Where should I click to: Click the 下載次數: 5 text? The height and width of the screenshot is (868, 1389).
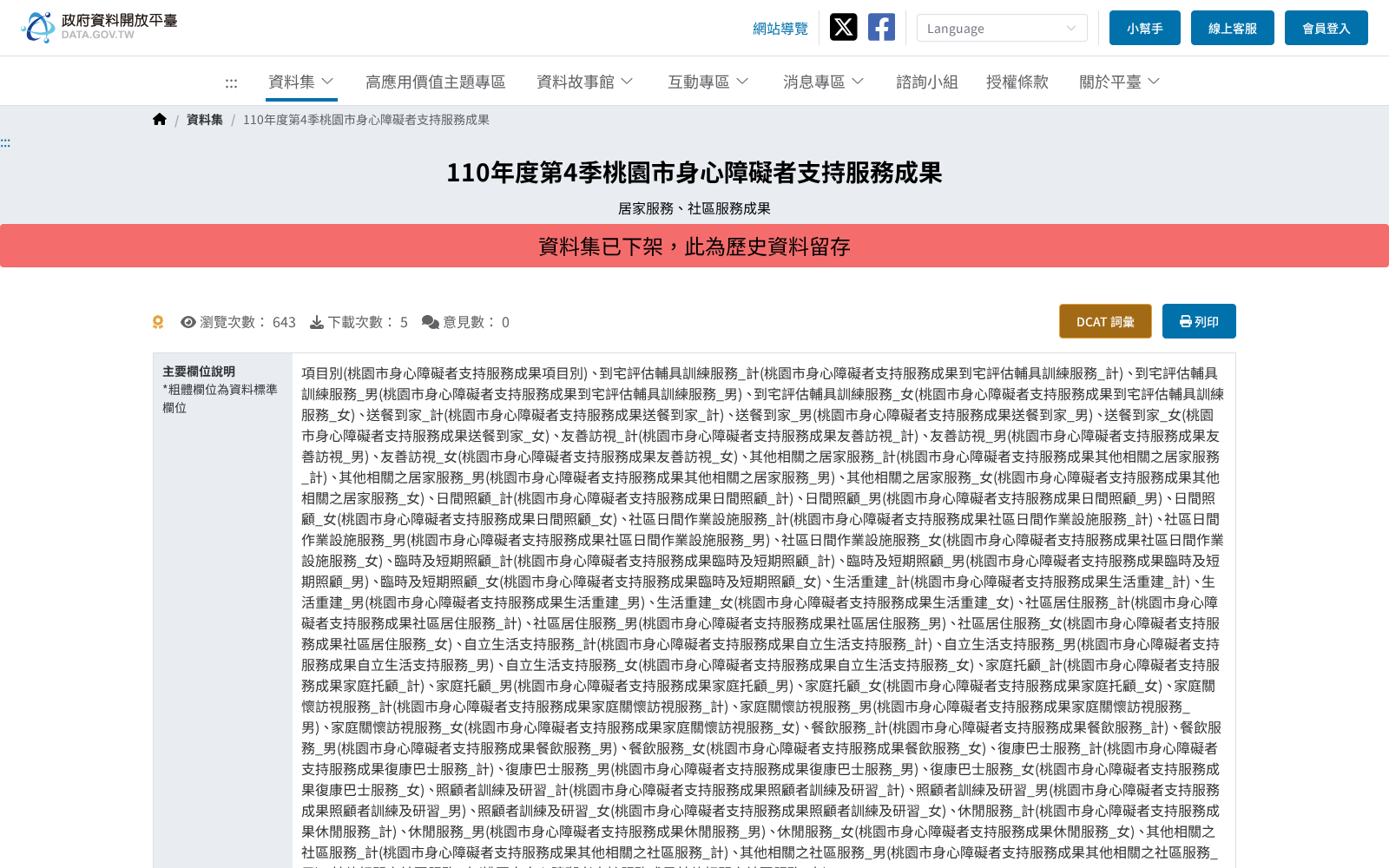367,322
